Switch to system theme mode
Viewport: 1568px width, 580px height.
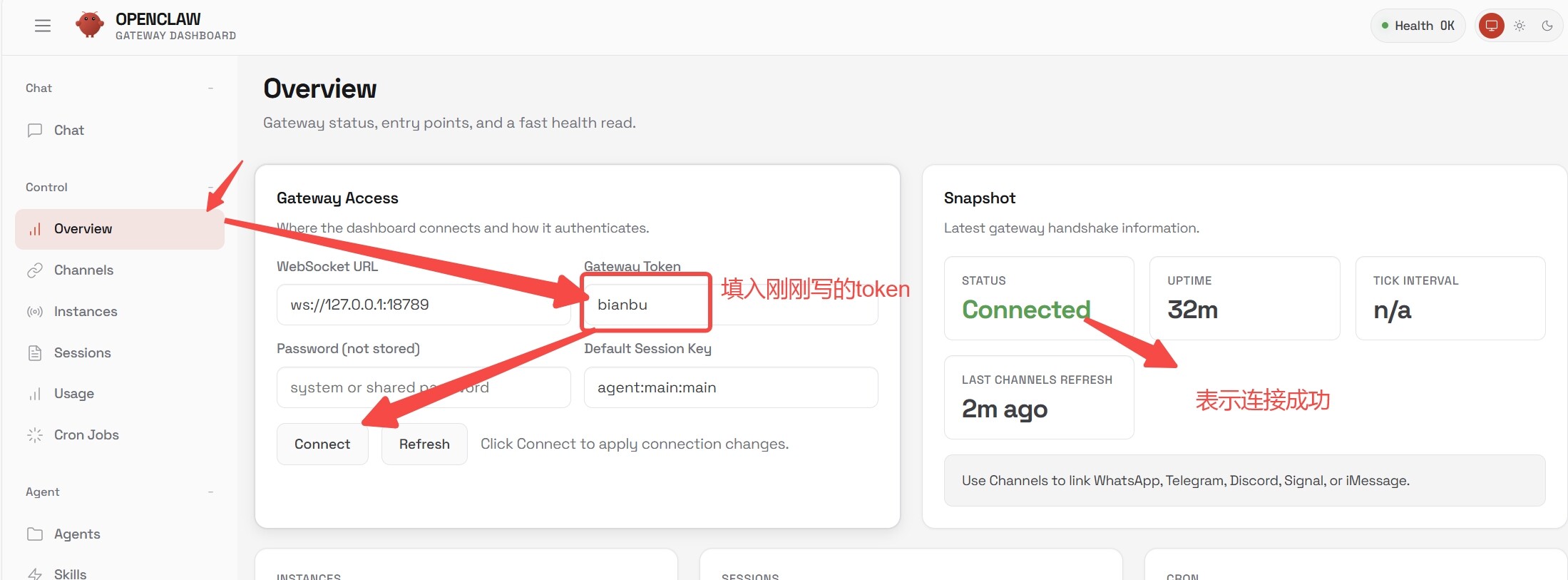[1491, 26]
